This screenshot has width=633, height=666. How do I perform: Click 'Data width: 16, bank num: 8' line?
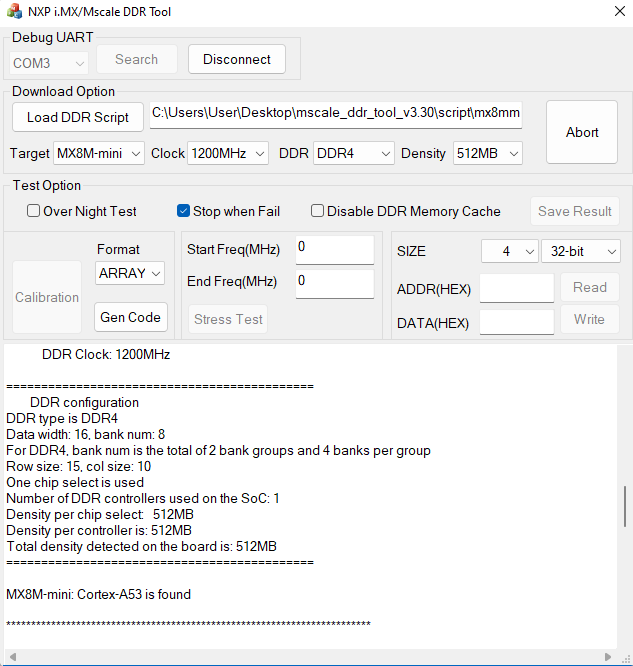(x=85, y=435)
